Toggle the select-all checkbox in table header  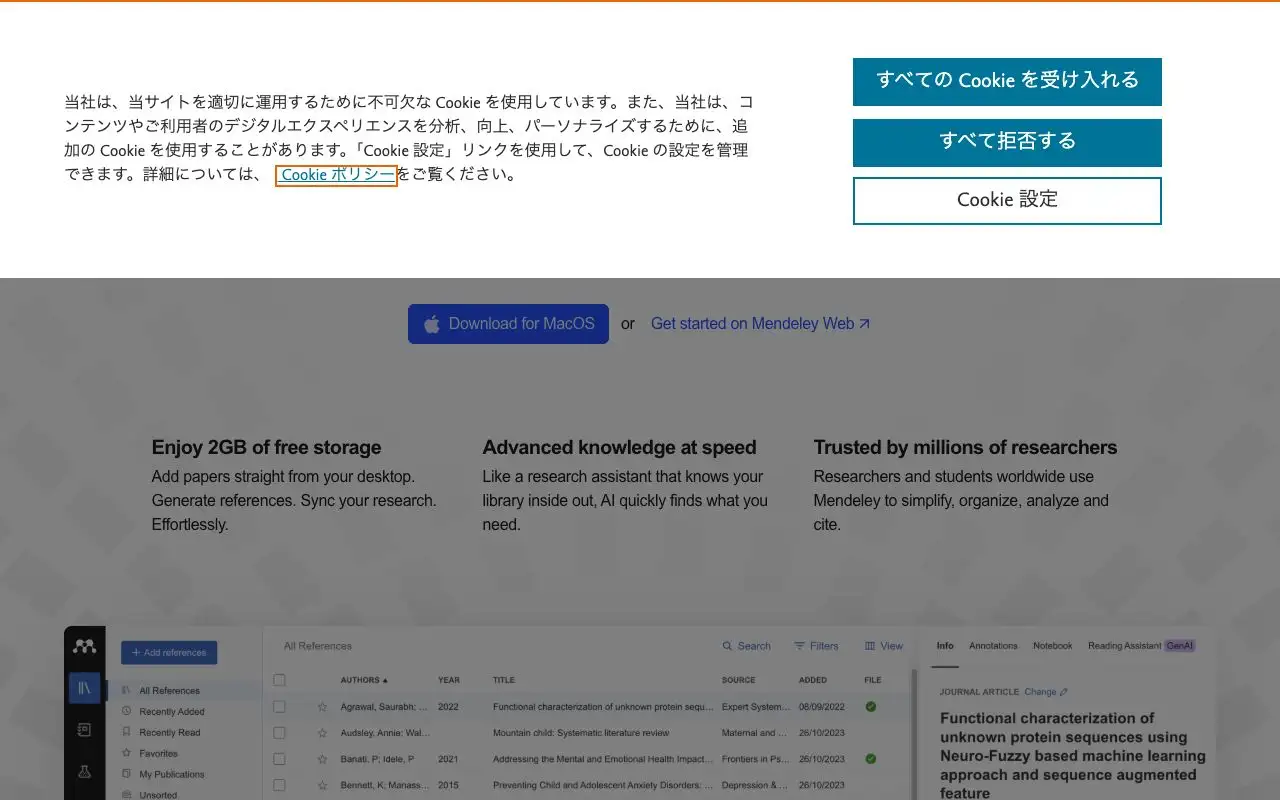pyautogui.click(x=280, y=680)
